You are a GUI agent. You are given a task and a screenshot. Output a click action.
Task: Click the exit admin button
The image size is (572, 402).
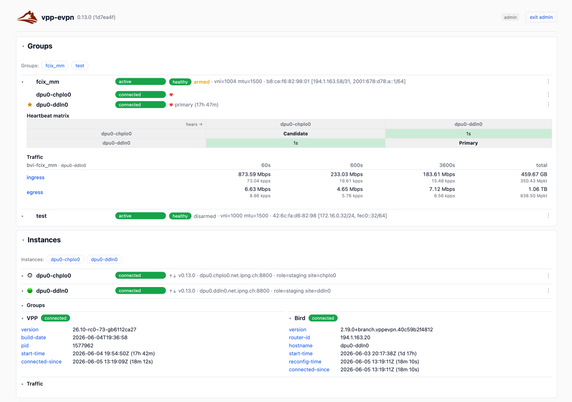click(x=541, y=17)
